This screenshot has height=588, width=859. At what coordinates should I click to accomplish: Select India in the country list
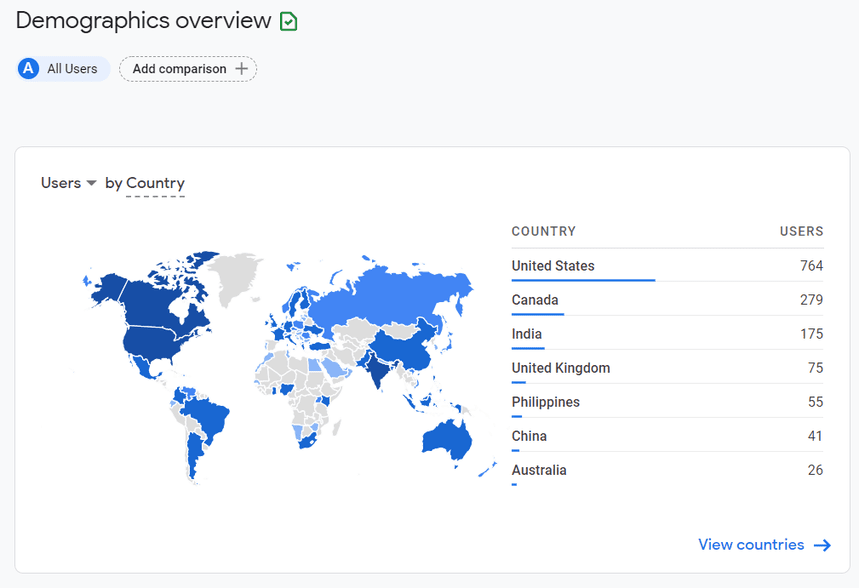pos(527,333)
